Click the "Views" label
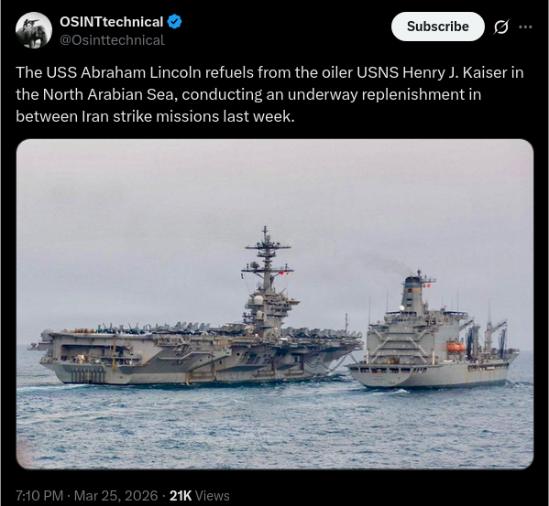 tap(212, 496)
